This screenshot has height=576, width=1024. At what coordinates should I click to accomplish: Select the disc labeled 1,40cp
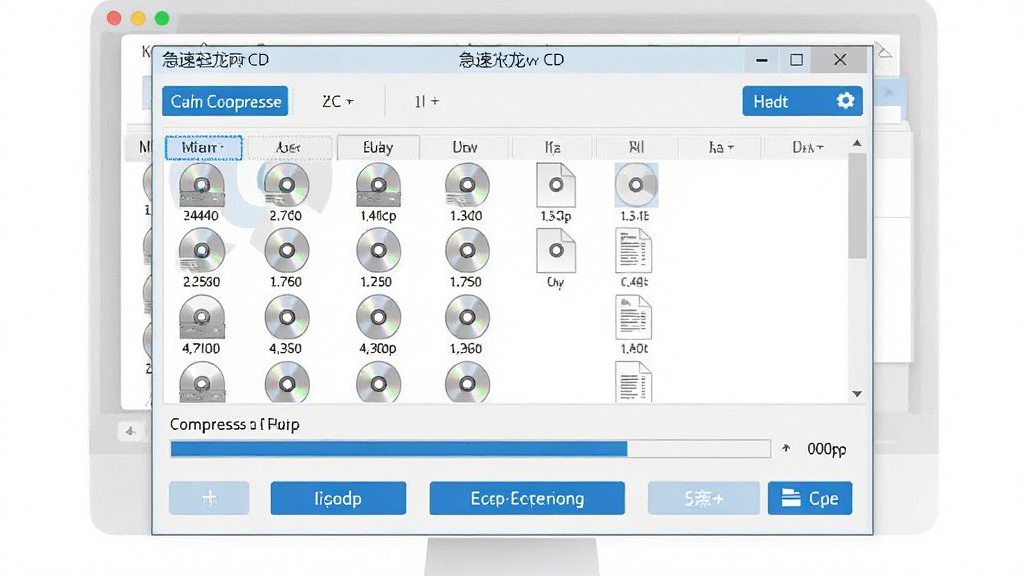(x=378, y=185)
